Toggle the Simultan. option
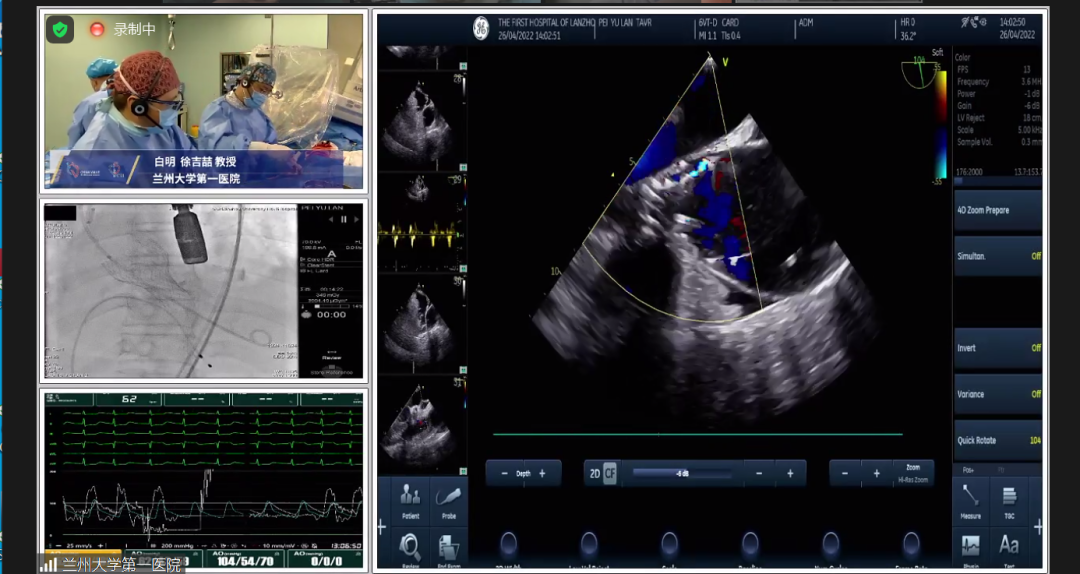The image size is (1080, 574). pos(997,256)
